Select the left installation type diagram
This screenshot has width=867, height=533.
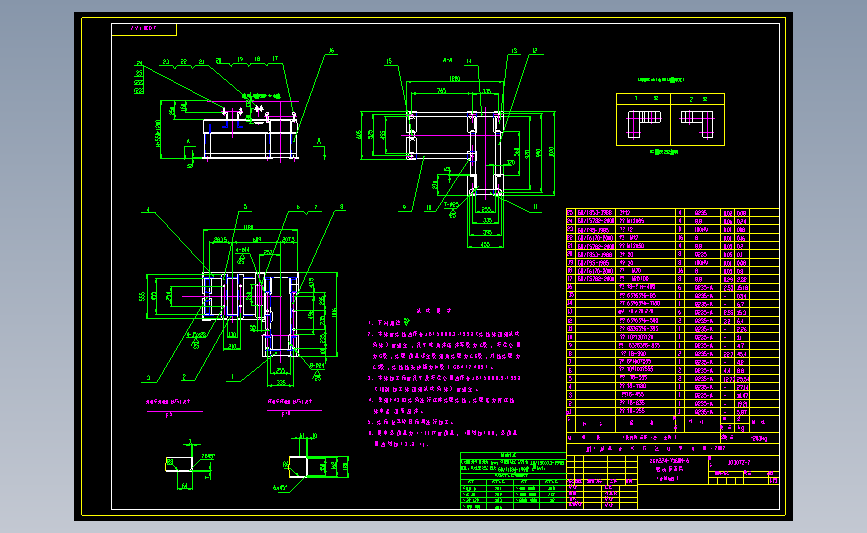coord(644,125)
